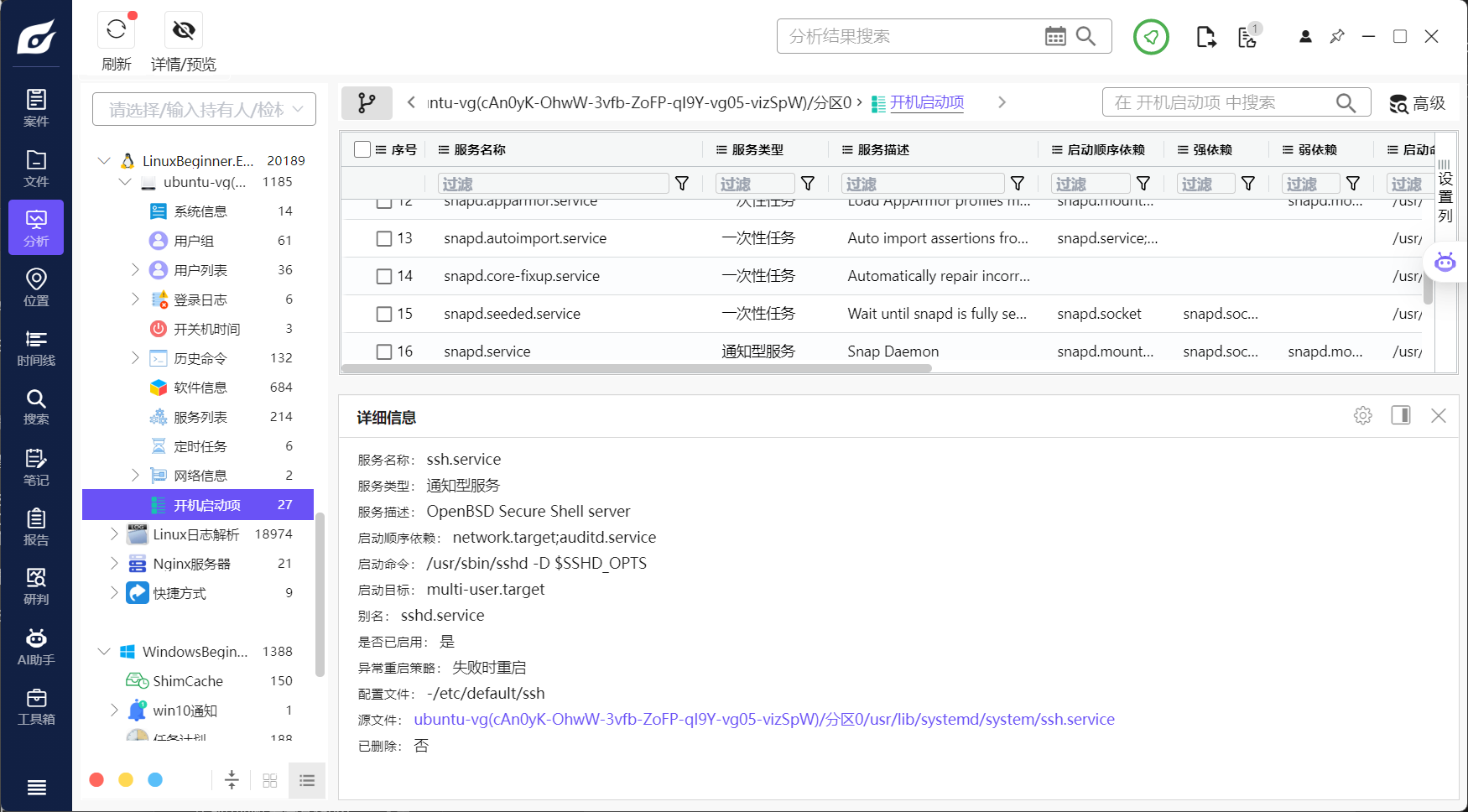Expand the 网络信息 tree node
The image size is (1468, 812).
click(x=135, y=475)
